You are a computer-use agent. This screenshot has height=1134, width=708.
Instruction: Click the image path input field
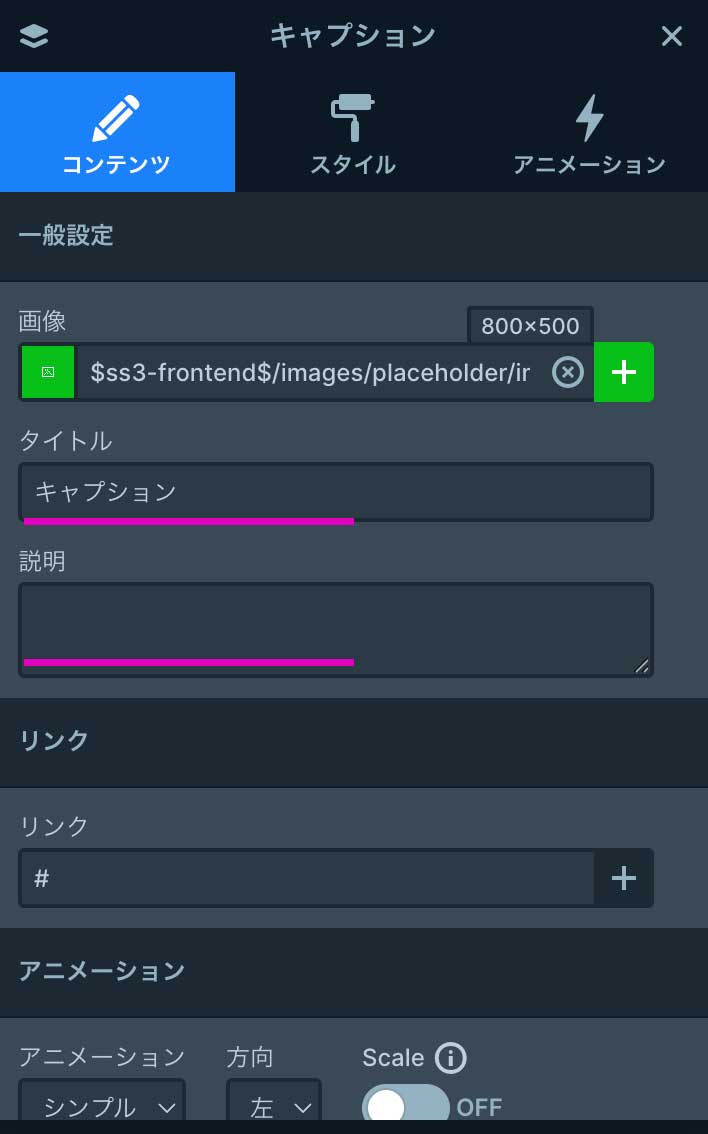(x=310, y=373)
